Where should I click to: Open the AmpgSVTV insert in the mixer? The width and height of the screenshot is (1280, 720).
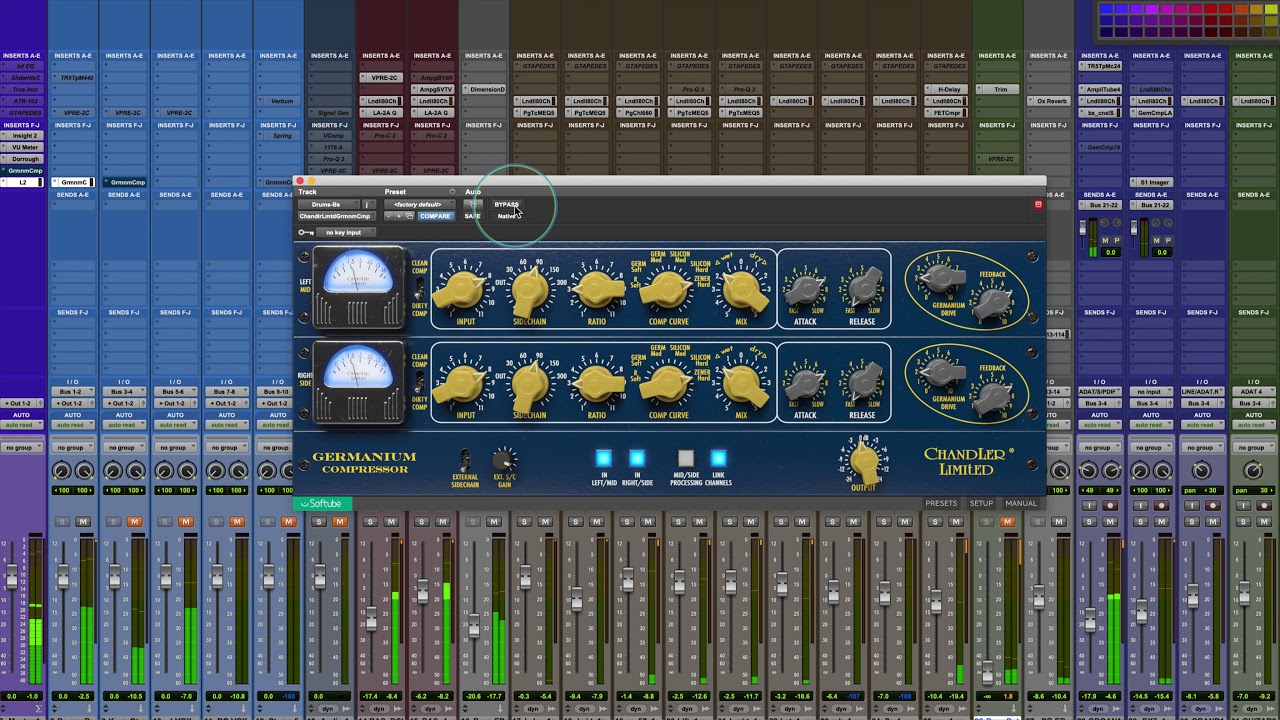432,89
